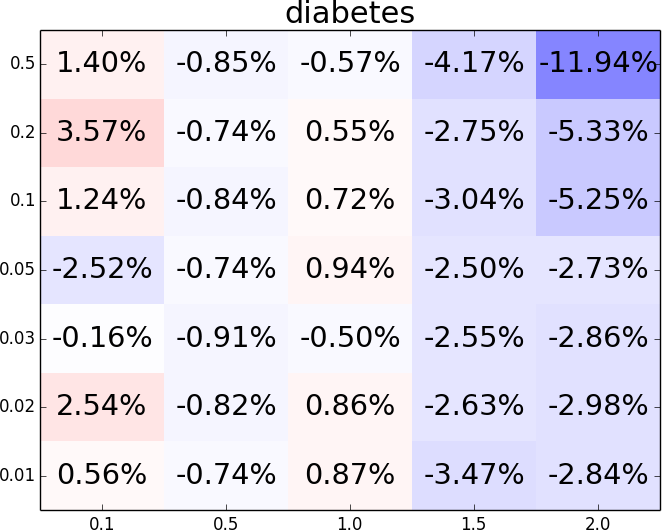Pick the cell showing -2.52%
662x530 pixels.
tap(101, 269)
